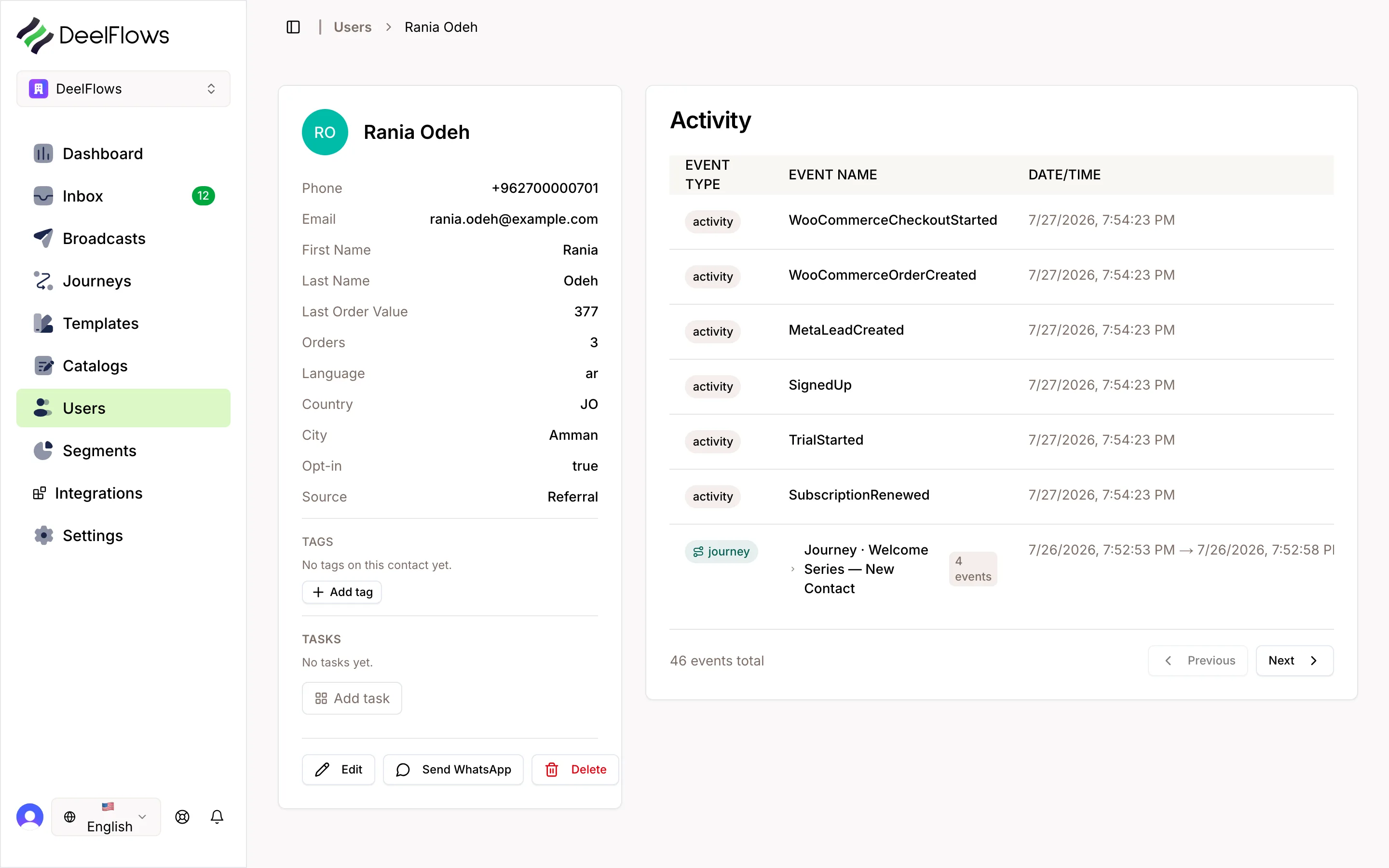Open the Templates page
This screenshot has height=868, width=1389.
click(123, 323)
